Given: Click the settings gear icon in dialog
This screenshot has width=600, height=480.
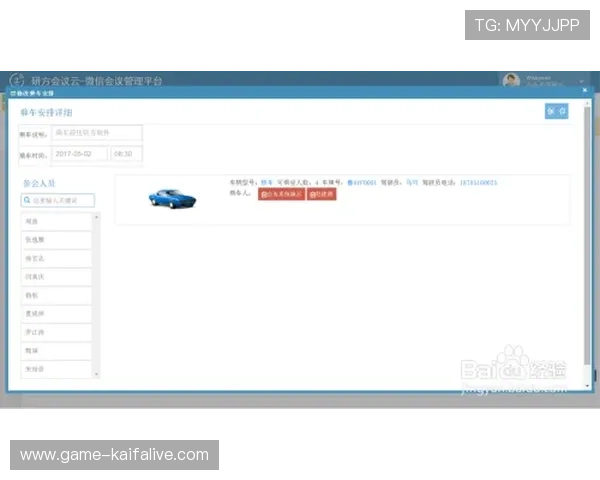Looking at the screenshot, I should (x=562, y=111).
